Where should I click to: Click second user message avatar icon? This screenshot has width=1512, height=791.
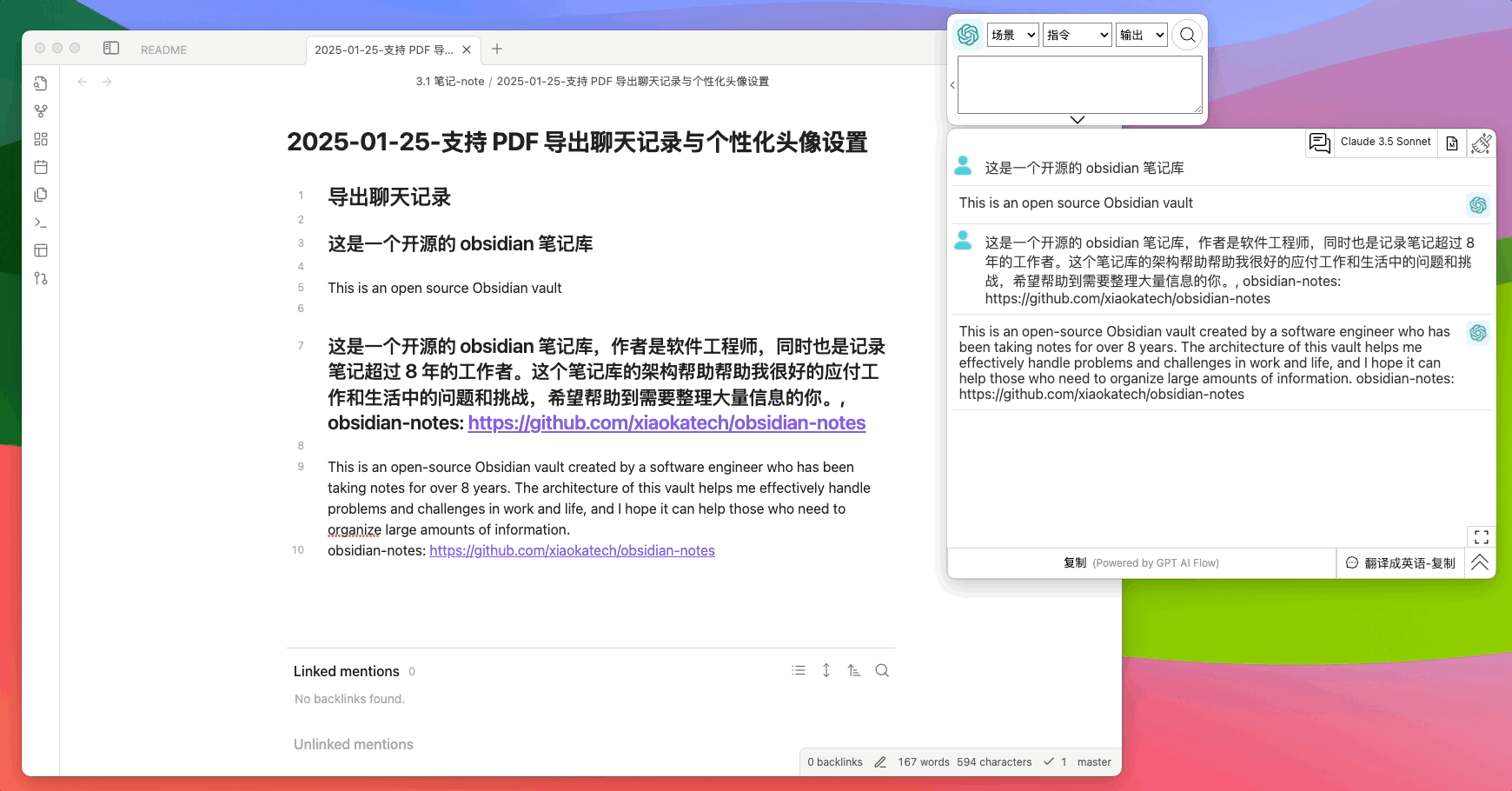click(963, 240)
